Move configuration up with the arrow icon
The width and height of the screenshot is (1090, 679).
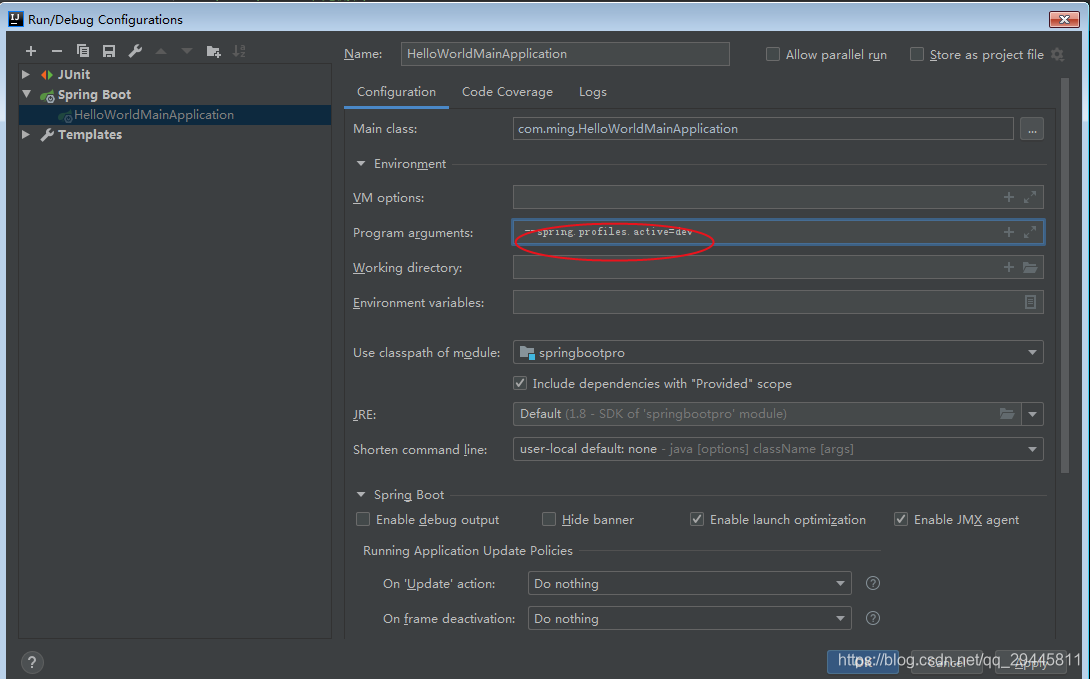click(161, 51)
